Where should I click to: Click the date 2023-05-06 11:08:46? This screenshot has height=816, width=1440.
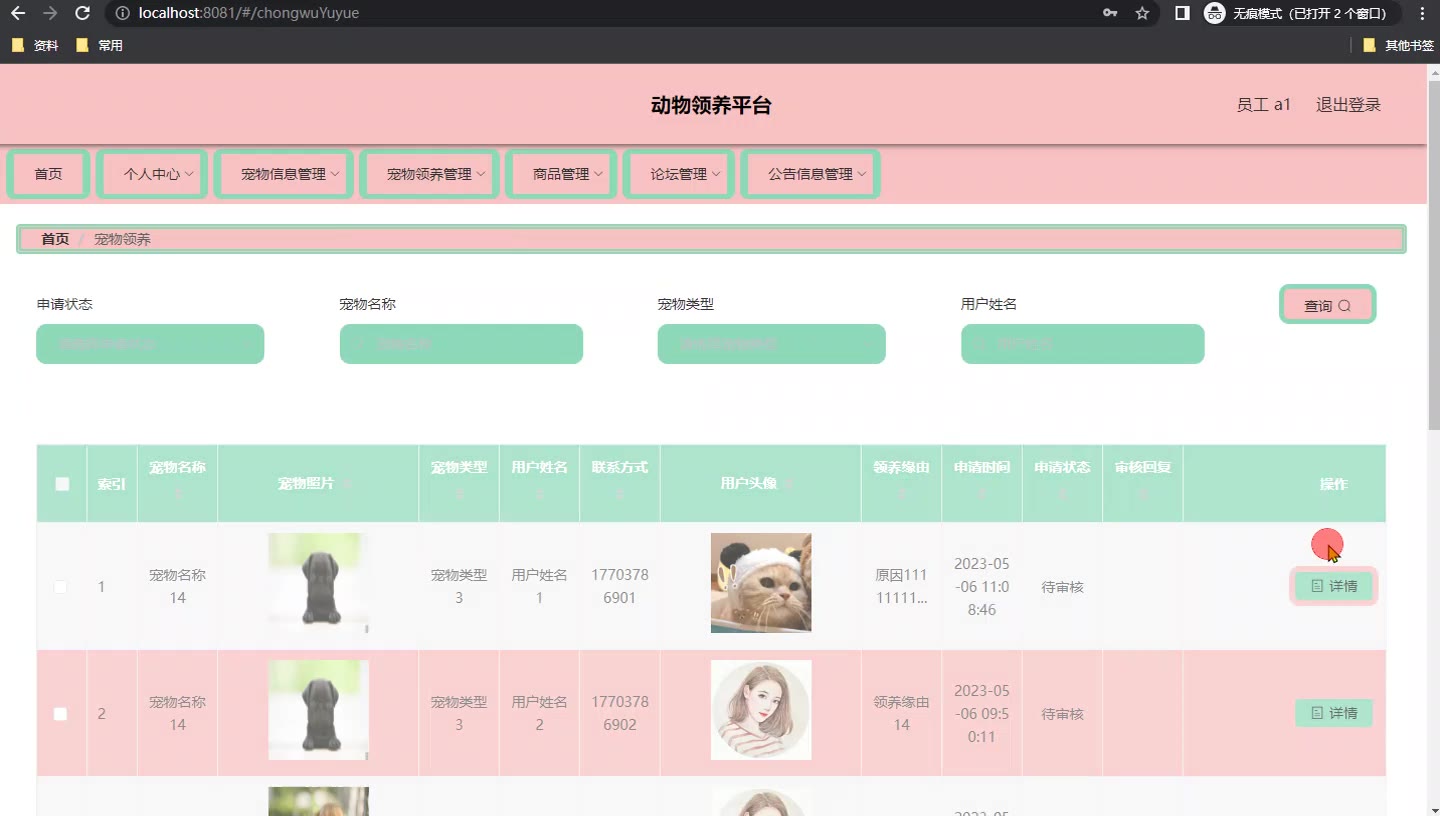[981, 587]
